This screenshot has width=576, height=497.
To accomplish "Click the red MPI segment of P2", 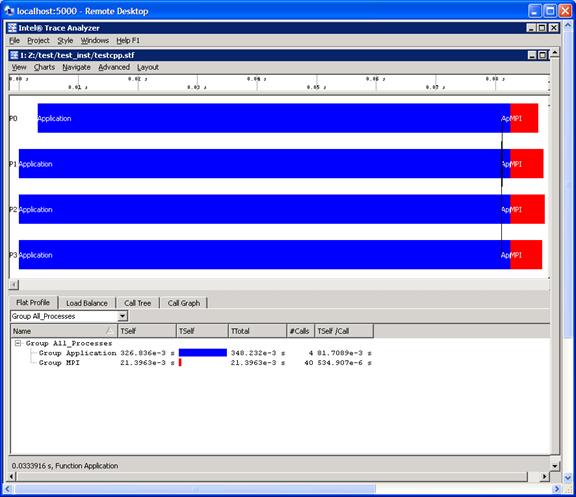I will tap(528, 209).
